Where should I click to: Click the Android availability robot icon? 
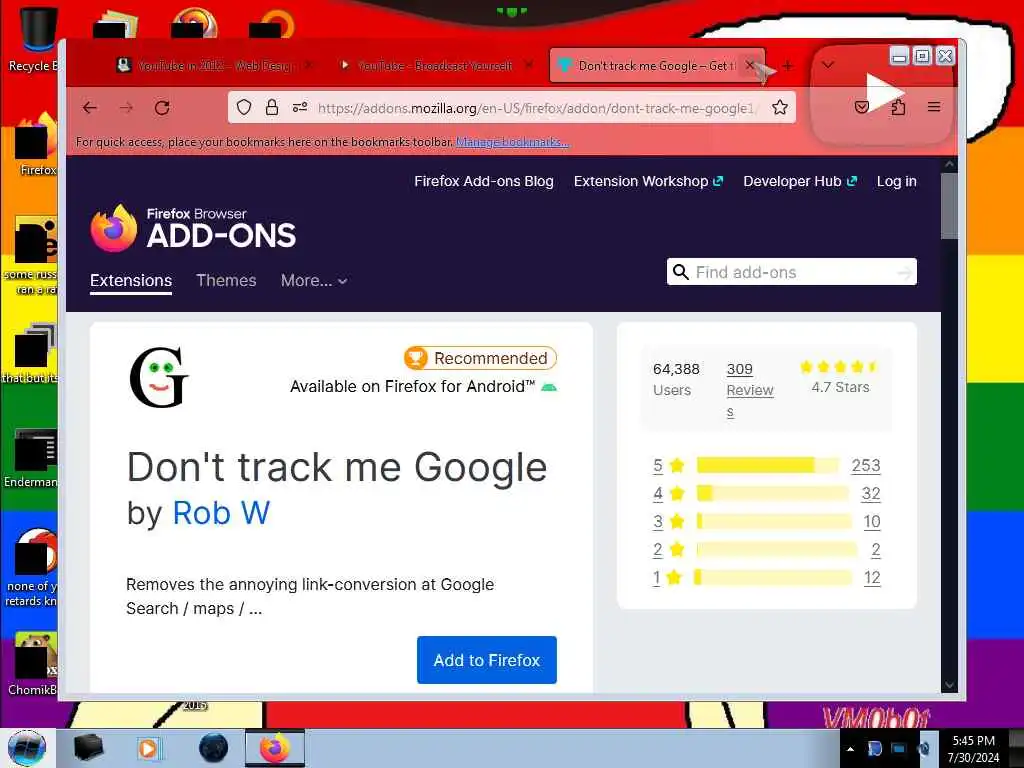click(x=549, y=387)
